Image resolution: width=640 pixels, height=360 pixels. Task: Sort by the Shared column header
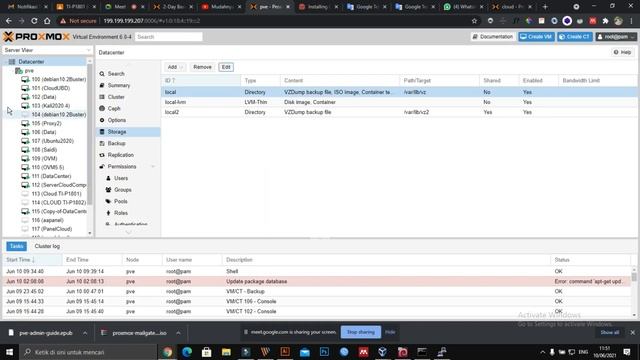point(499,80)
